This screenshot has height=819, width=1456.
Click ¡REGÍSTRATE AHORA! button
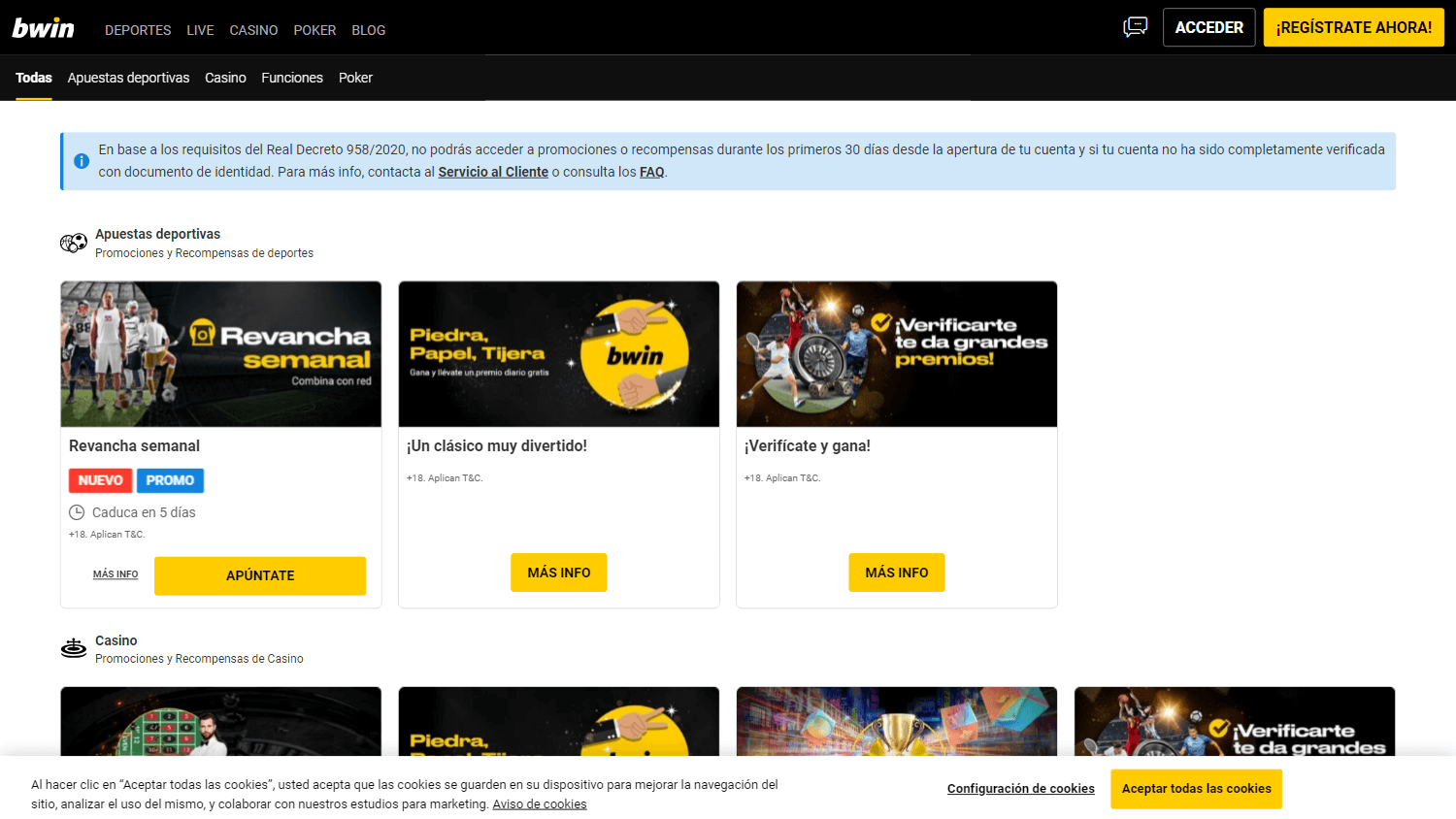point(1353,27)
